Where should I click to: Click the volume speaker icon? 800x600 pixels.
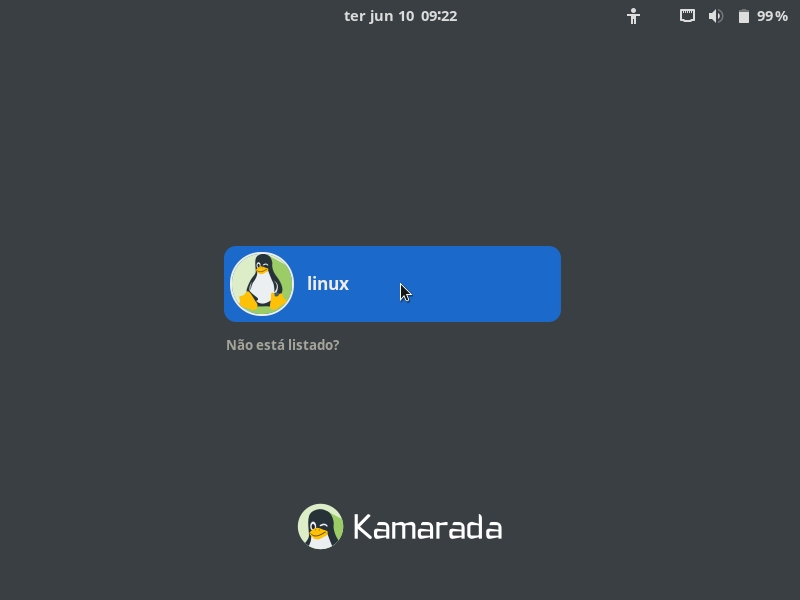coord(716,16)
